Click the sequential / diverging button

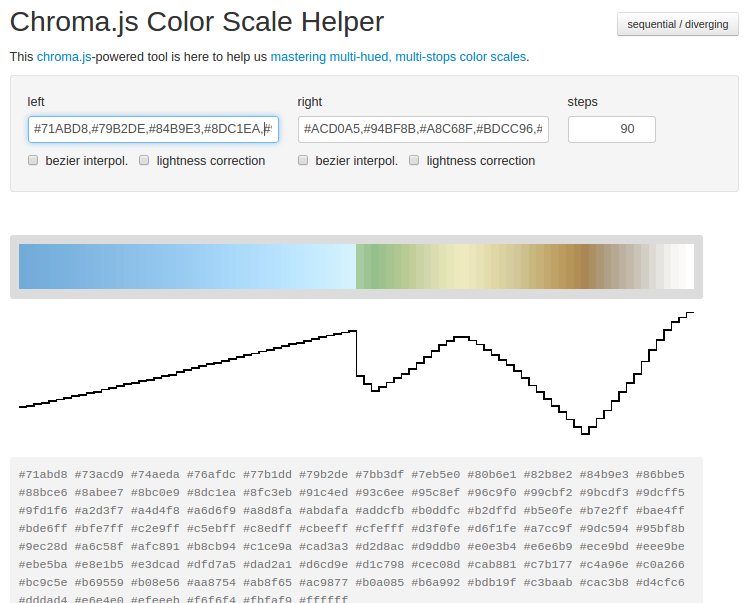[x=677, y=24]
